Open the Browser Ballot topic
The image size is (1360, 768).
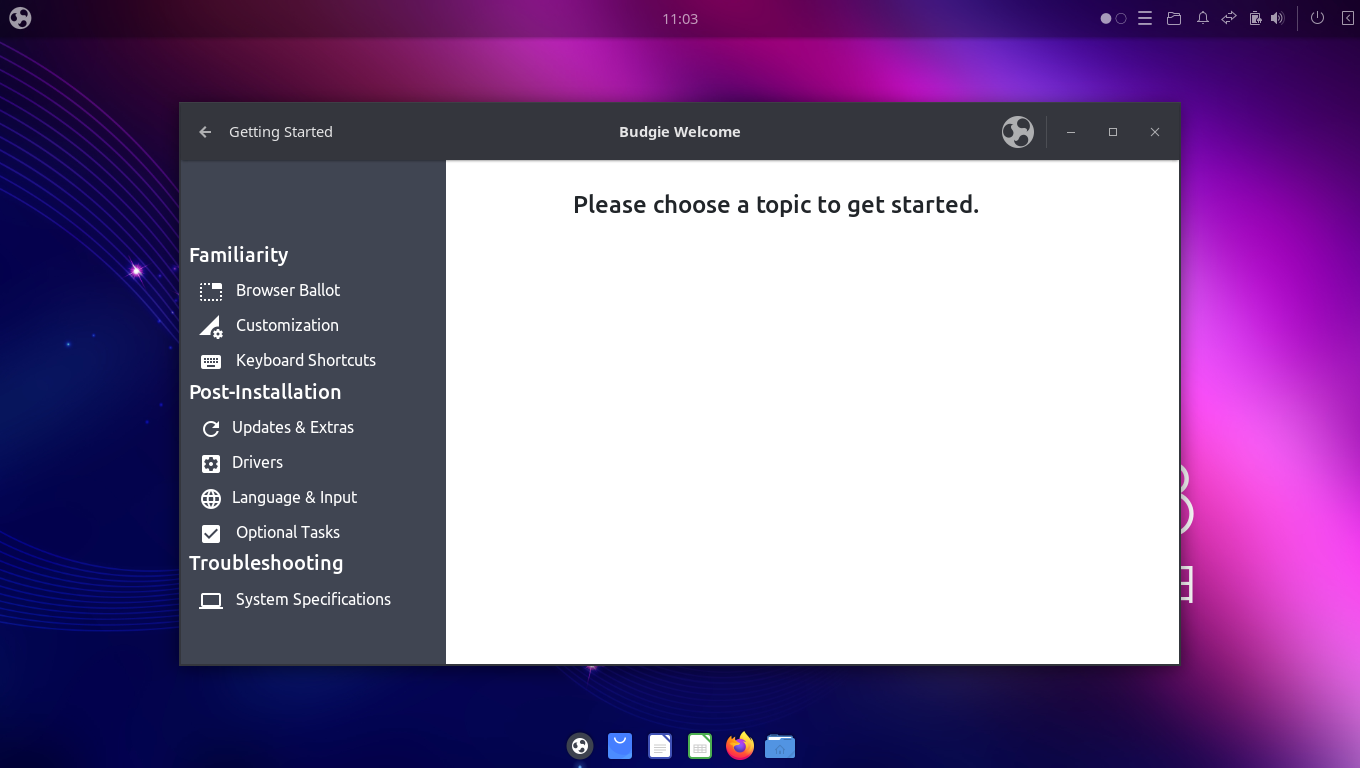tap(288, 290)
